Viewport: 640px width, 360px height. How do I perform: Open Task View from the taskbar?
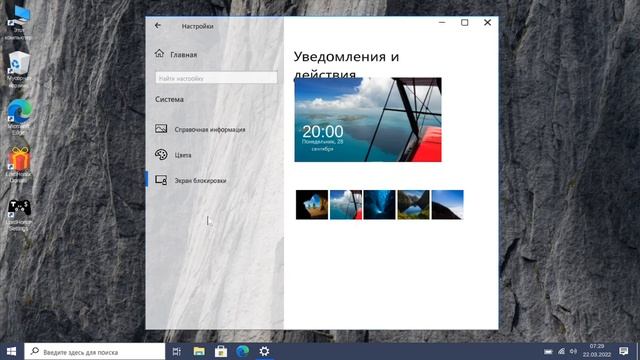177,351
